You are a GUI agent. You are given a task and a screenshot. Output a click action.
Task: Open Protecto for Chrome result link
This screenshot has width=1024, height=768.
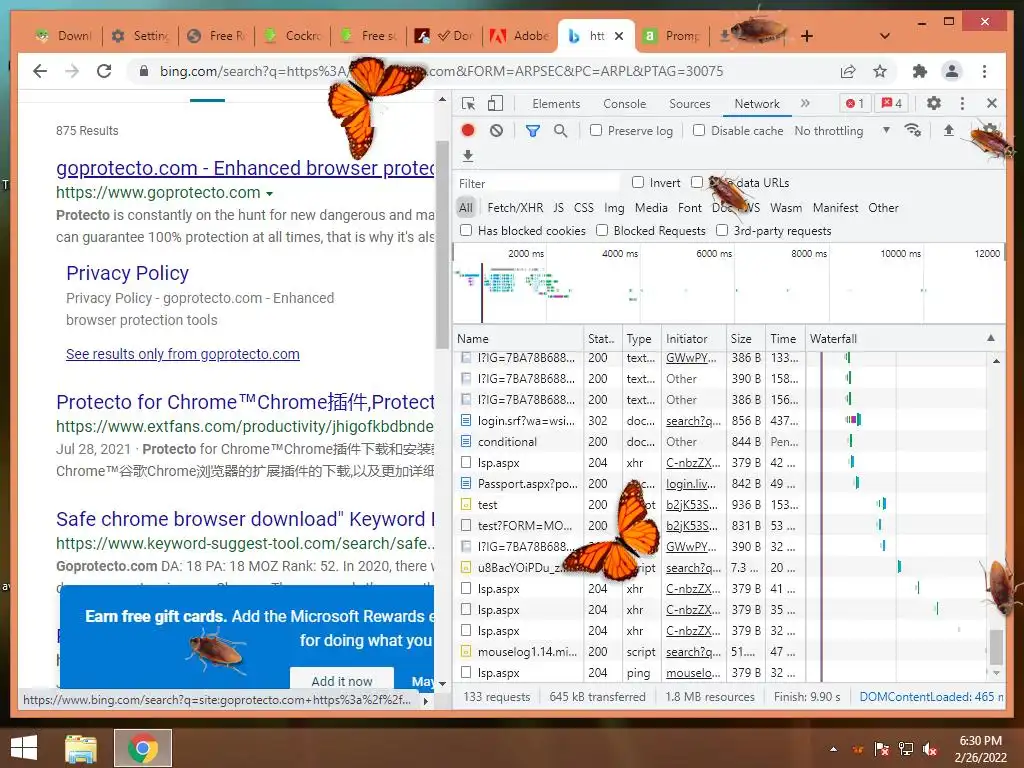[x=245, y=402]
